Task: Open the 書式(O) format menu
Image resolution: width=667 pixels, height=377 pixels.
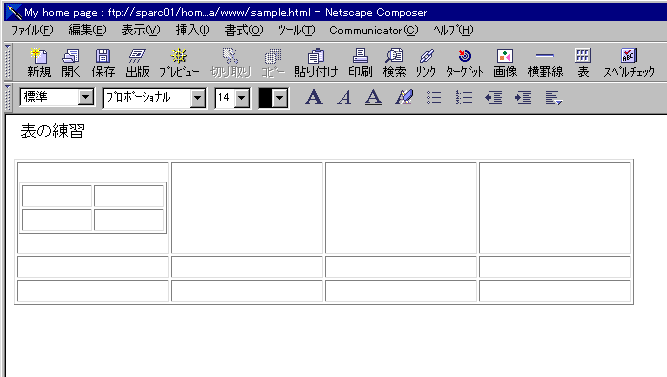Action: click(244, 31)
